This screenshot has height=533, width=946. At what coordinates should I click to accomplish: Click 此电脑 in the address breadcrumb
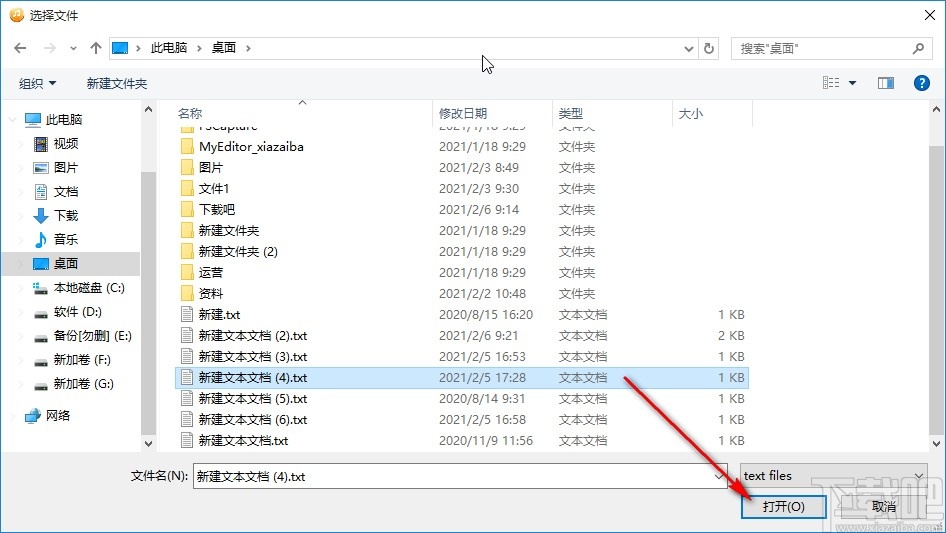click(168, 48)
